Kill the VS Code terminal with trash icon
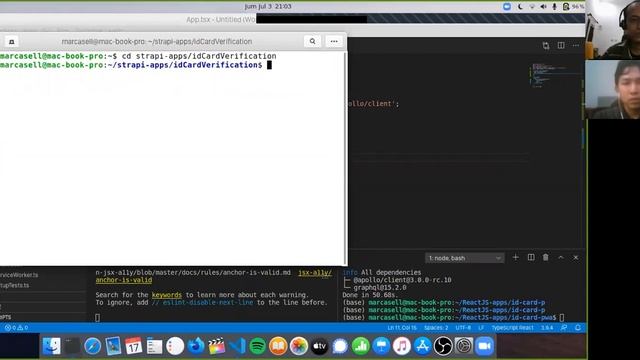Image resolution: width=640 pixels, height=360 pixels. coord(546,258)
